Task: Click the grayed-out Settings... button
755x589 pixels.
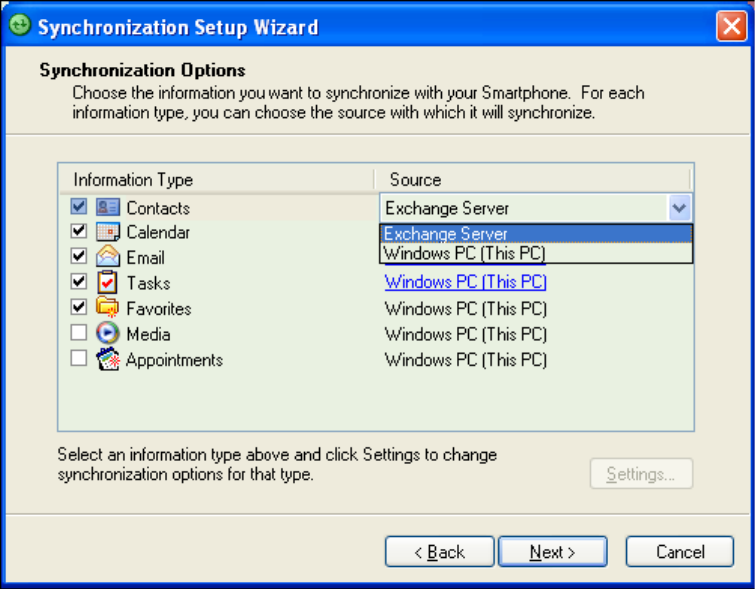Action: point(641,474)
